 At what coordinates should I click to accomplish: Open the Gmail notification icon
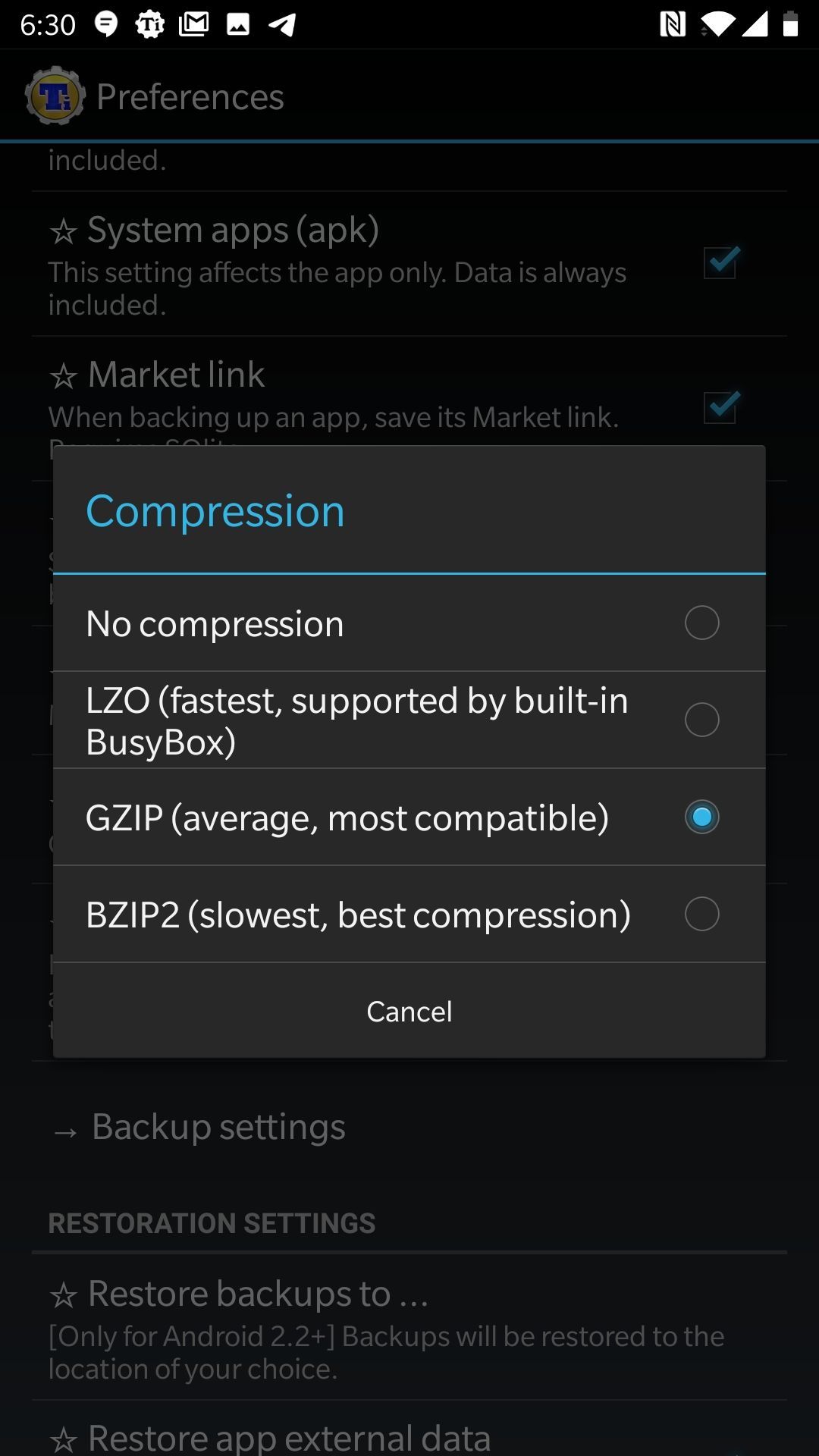(x=194, y=24)
